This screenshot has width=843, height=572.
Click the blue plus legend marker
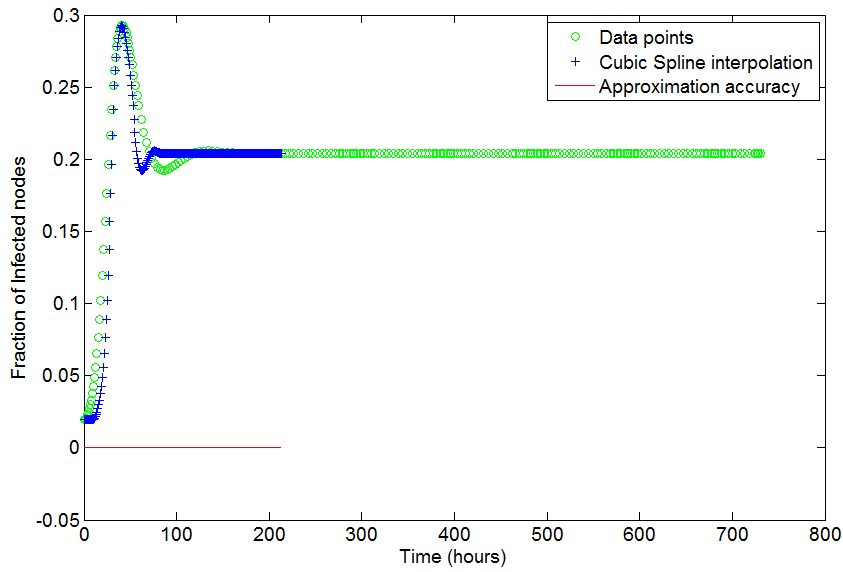point(575,62)
